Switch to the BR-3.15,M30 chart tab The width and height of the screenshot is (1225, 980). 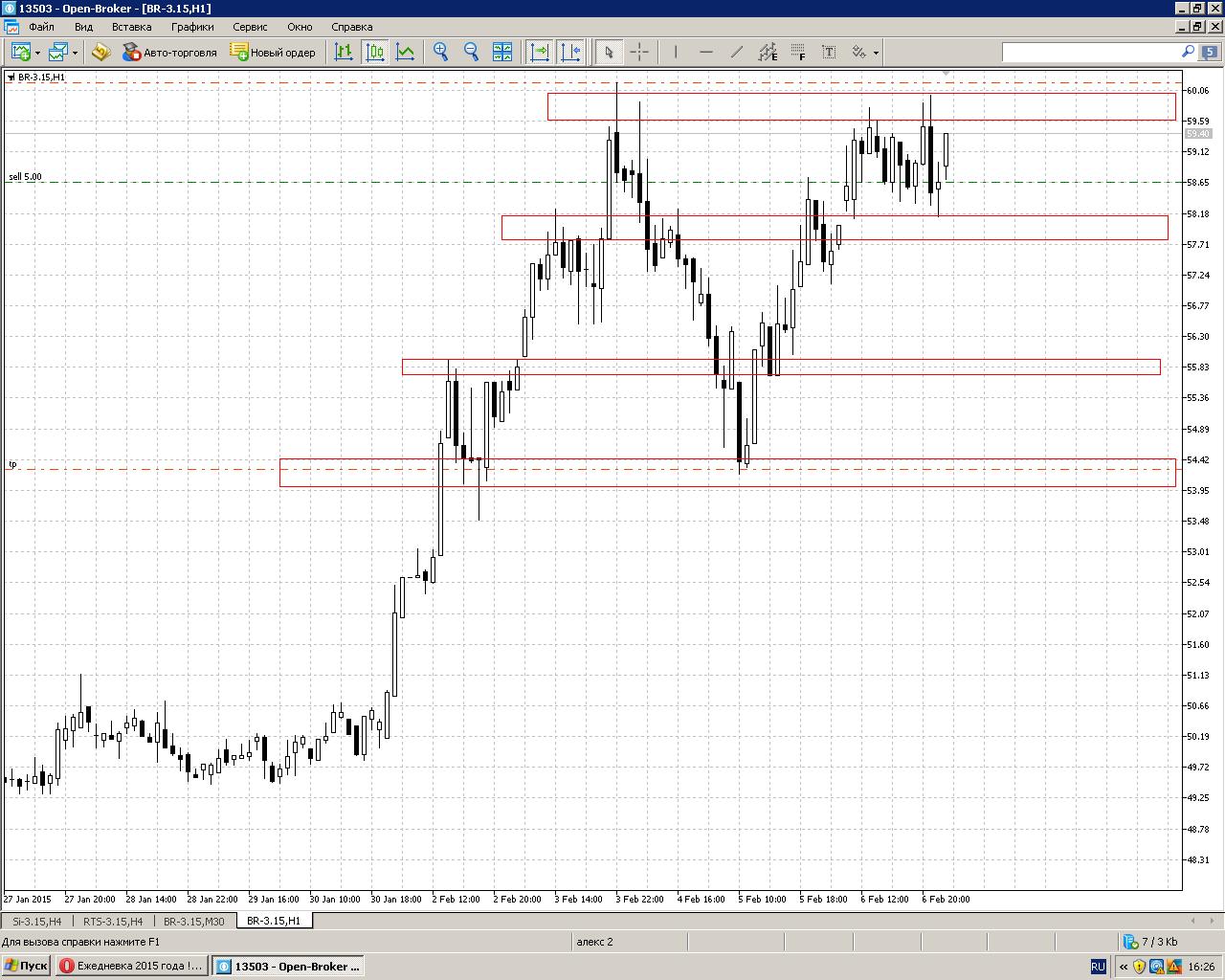[193, 921]
